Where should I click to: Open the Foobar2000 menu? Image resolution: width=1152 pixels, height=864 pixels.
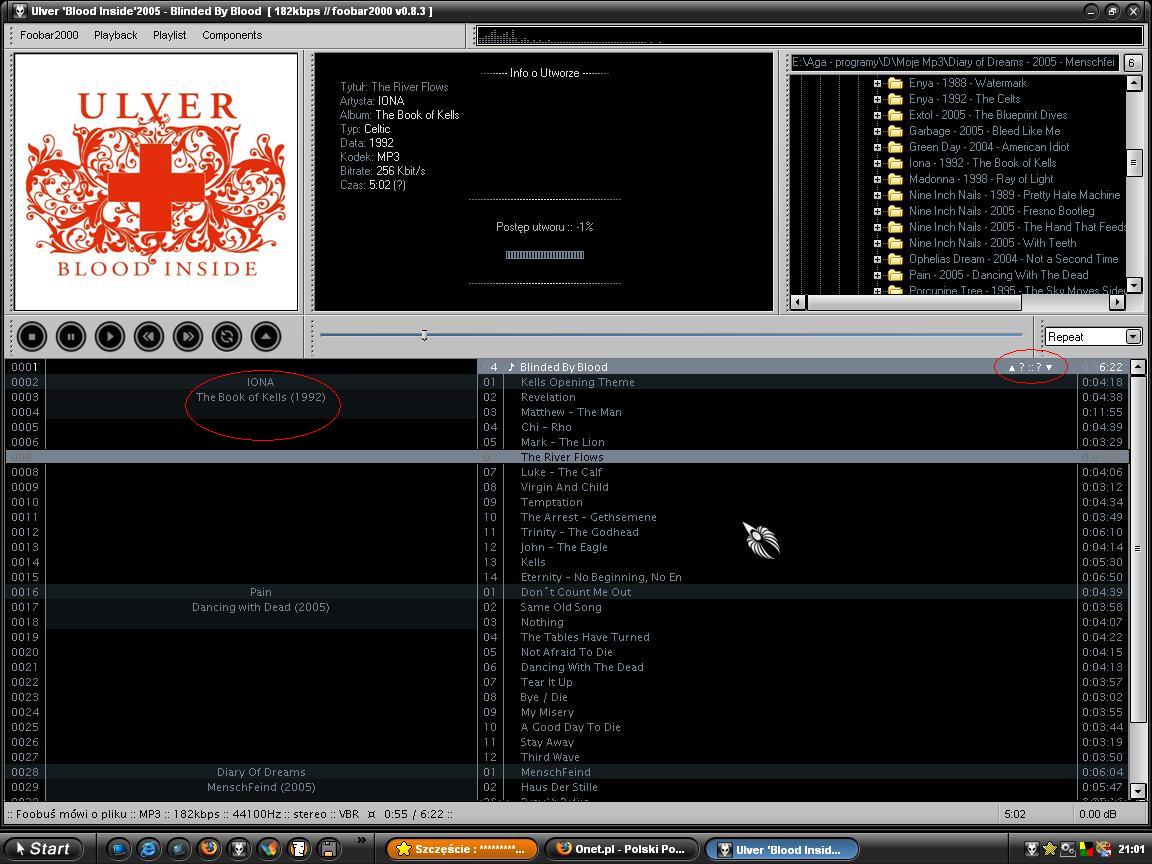pos(49,35)
